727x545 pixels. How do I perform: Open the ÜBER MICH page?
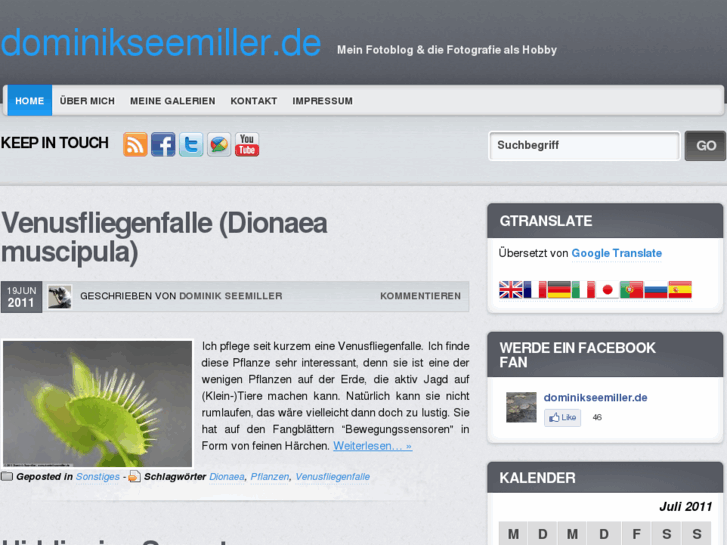pyautogui.click(x=87, y=101)
